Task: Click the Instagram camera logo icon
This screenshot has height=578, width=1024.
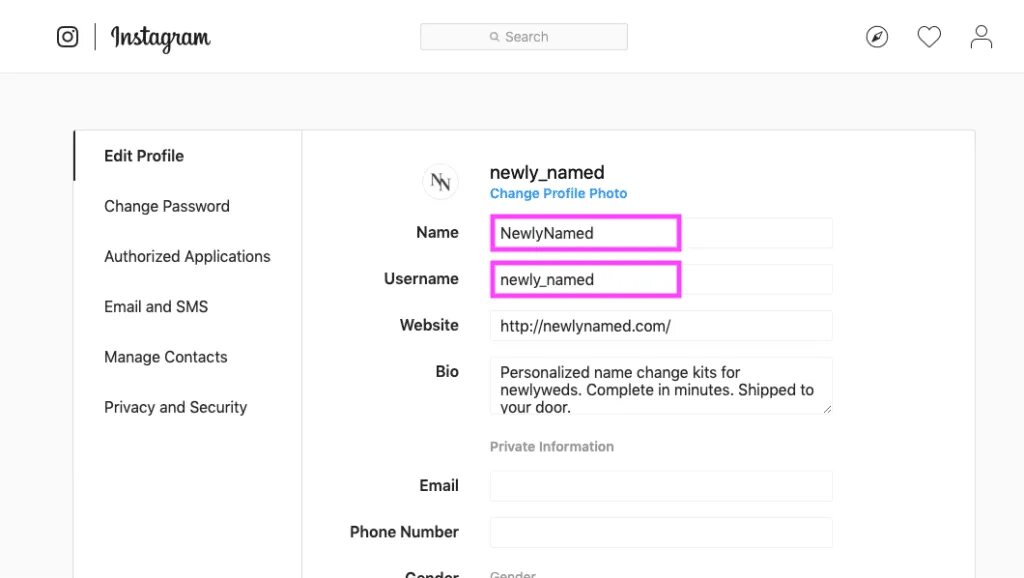Action: [68, 37]
